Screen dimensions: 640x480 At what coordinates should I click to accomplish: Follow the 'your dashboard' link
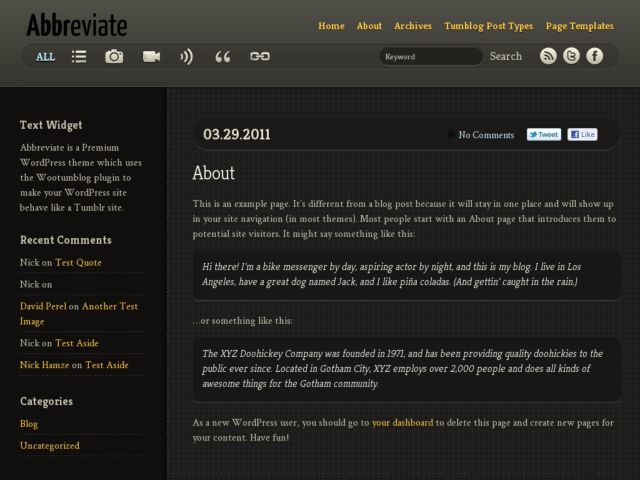(x=402, y=423)
